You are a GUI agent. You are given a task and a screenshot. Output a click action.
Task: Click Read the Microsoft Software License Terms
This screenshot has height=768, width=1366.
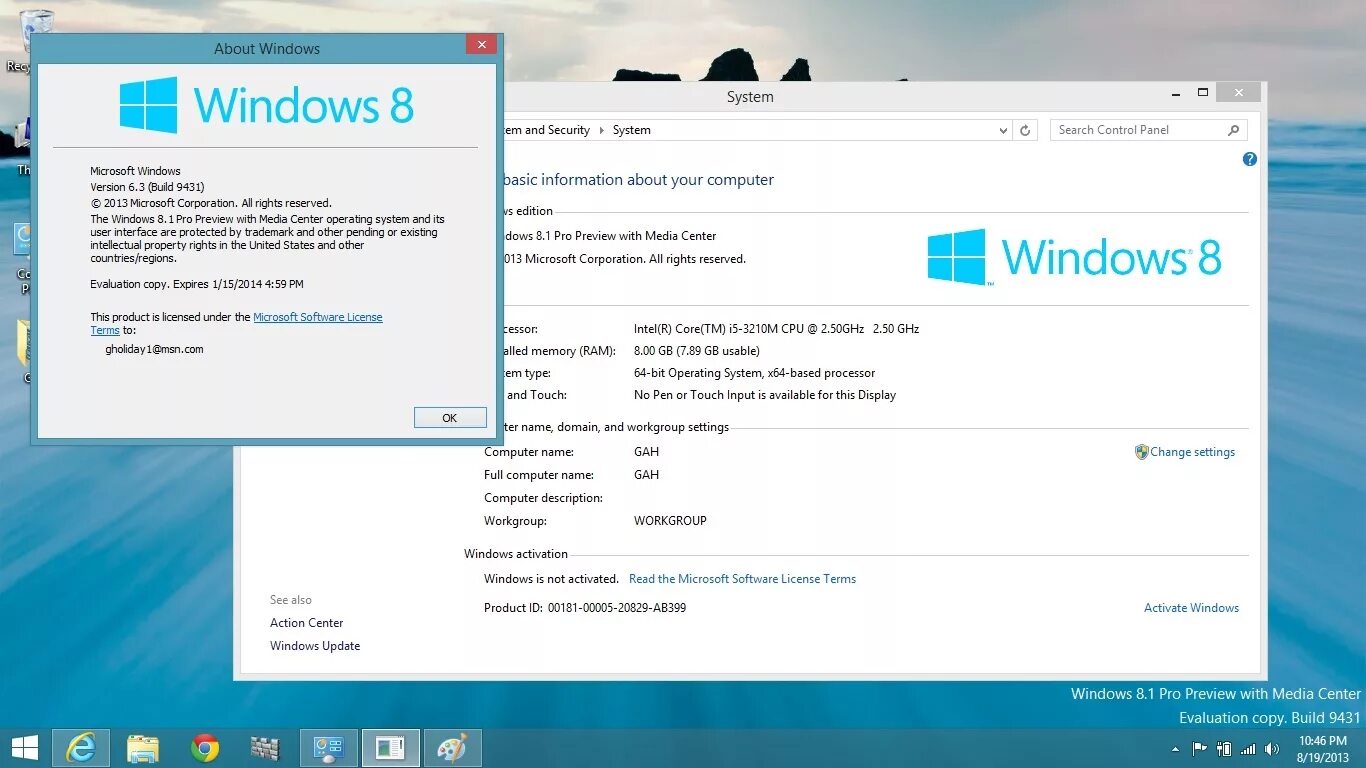[x=742, y=579]
